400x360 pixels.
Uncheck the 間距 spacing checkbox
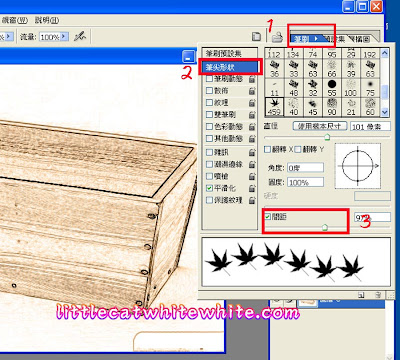pos(267,217)
